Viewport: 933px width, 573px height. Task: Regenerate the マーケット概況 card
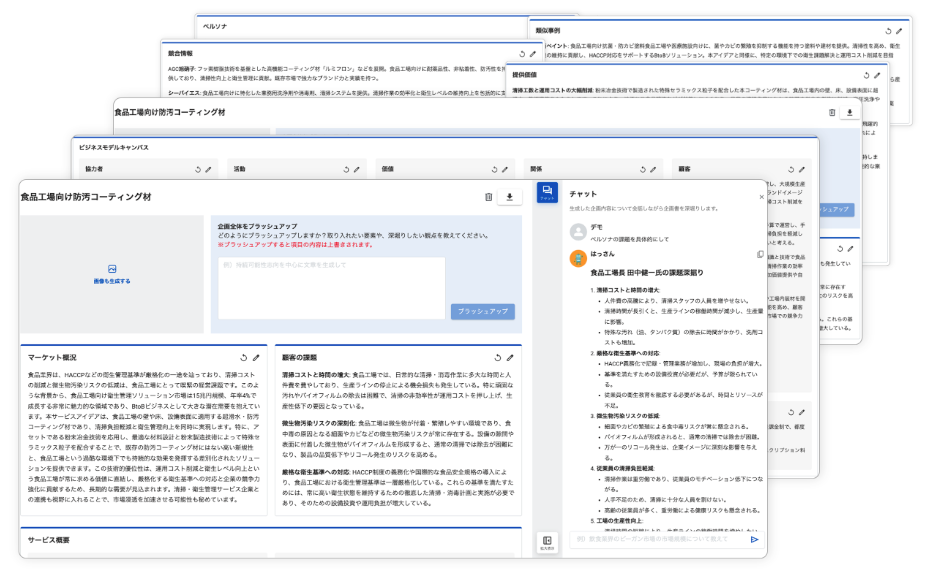click(x=243, y=358)
